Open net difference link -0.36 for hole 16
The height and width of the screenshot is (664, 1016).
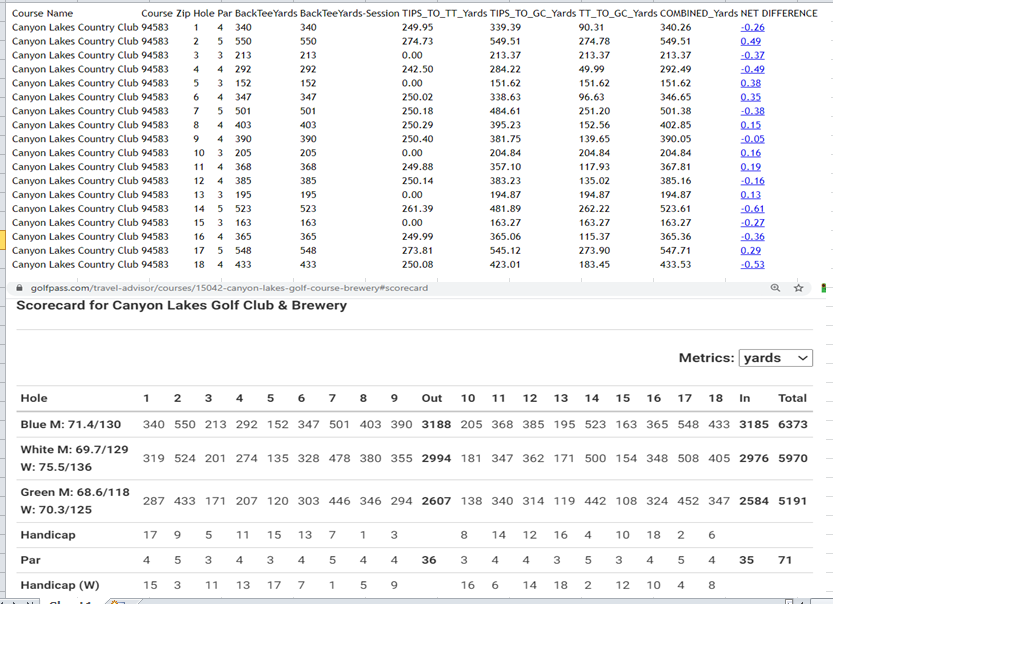point(752,236)
